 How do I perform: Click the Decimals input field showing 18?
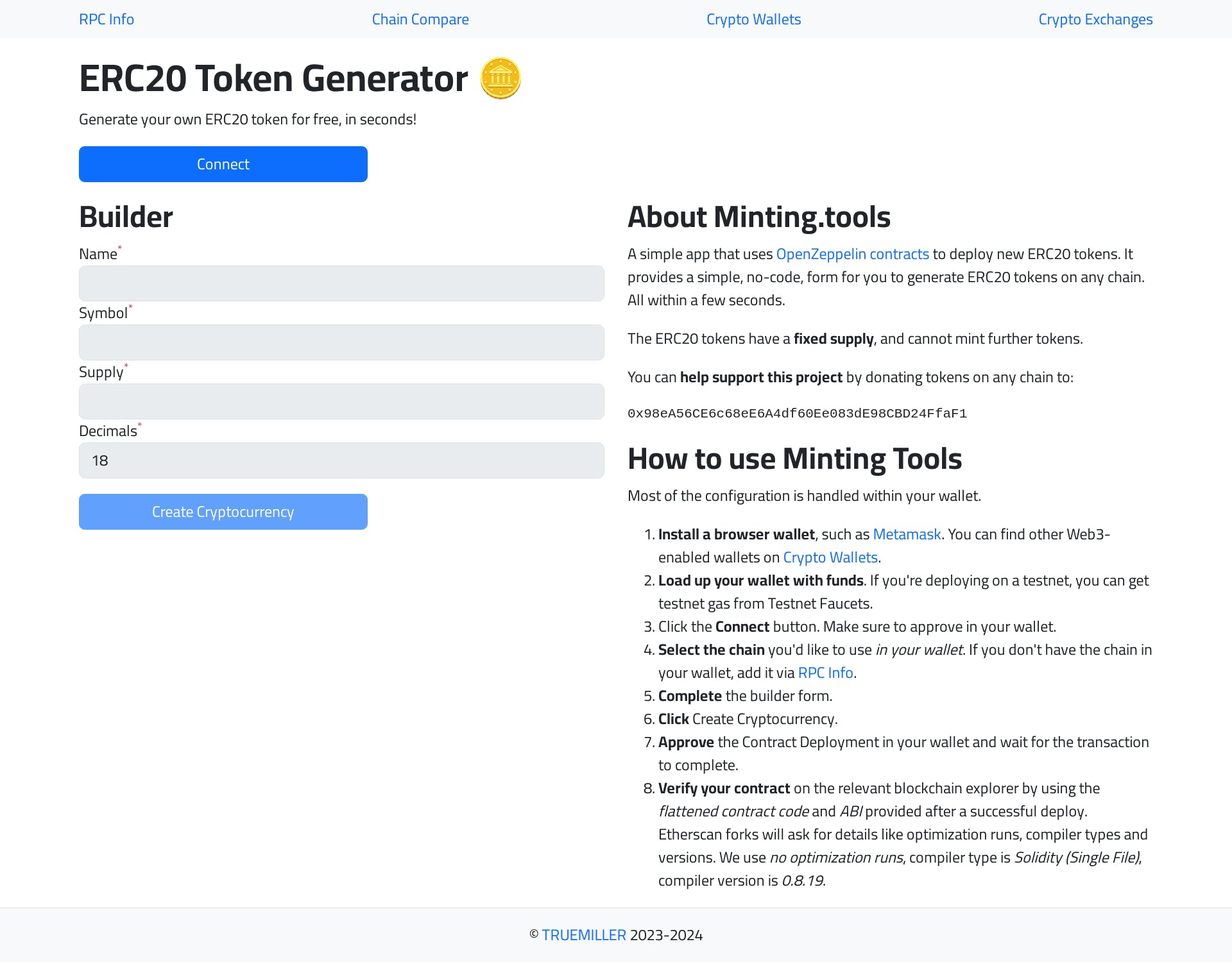pyautogui.click(x=341, y=461)
